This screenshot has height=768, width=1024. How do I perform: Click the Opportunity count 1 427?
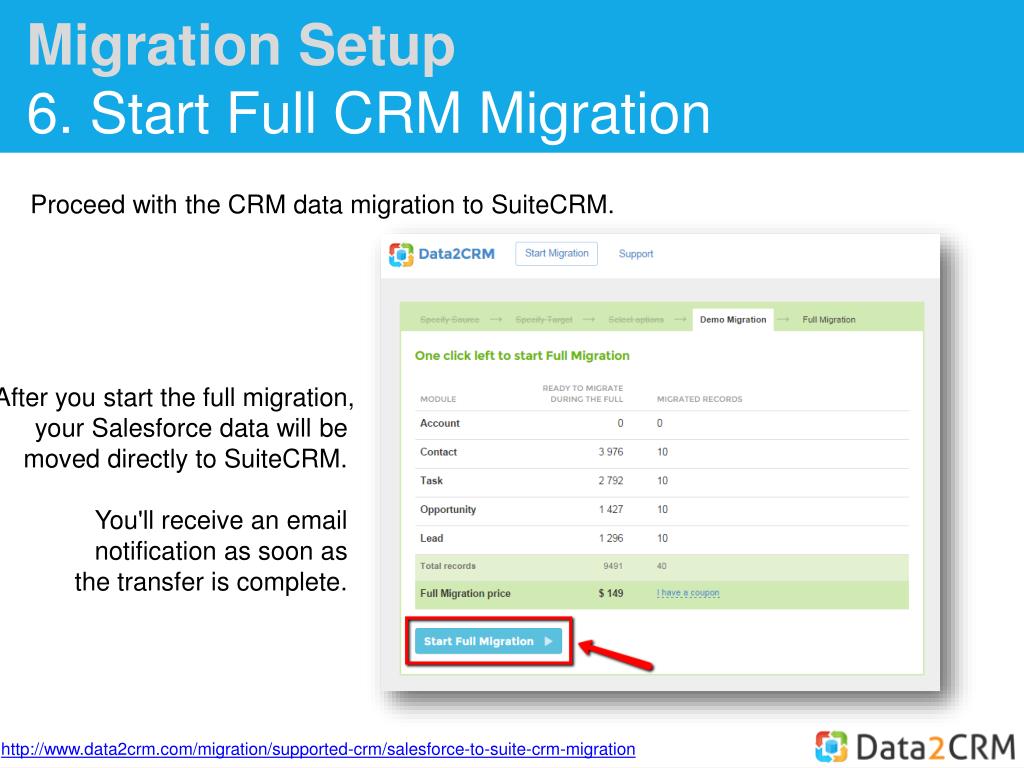pyautogui.click(x=611, y=509)
